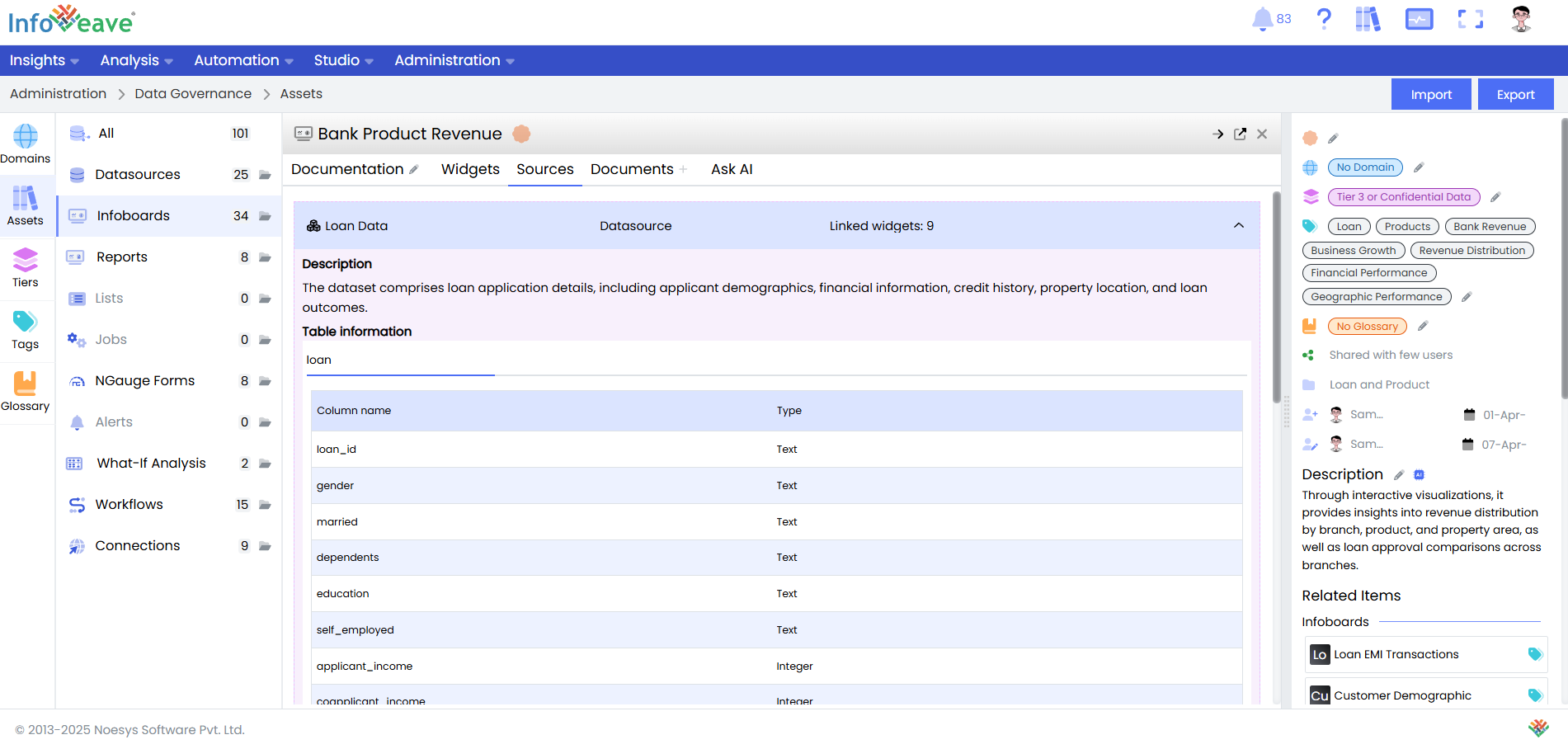Select NGauge Forms asset category

click(x=170, y=381)
